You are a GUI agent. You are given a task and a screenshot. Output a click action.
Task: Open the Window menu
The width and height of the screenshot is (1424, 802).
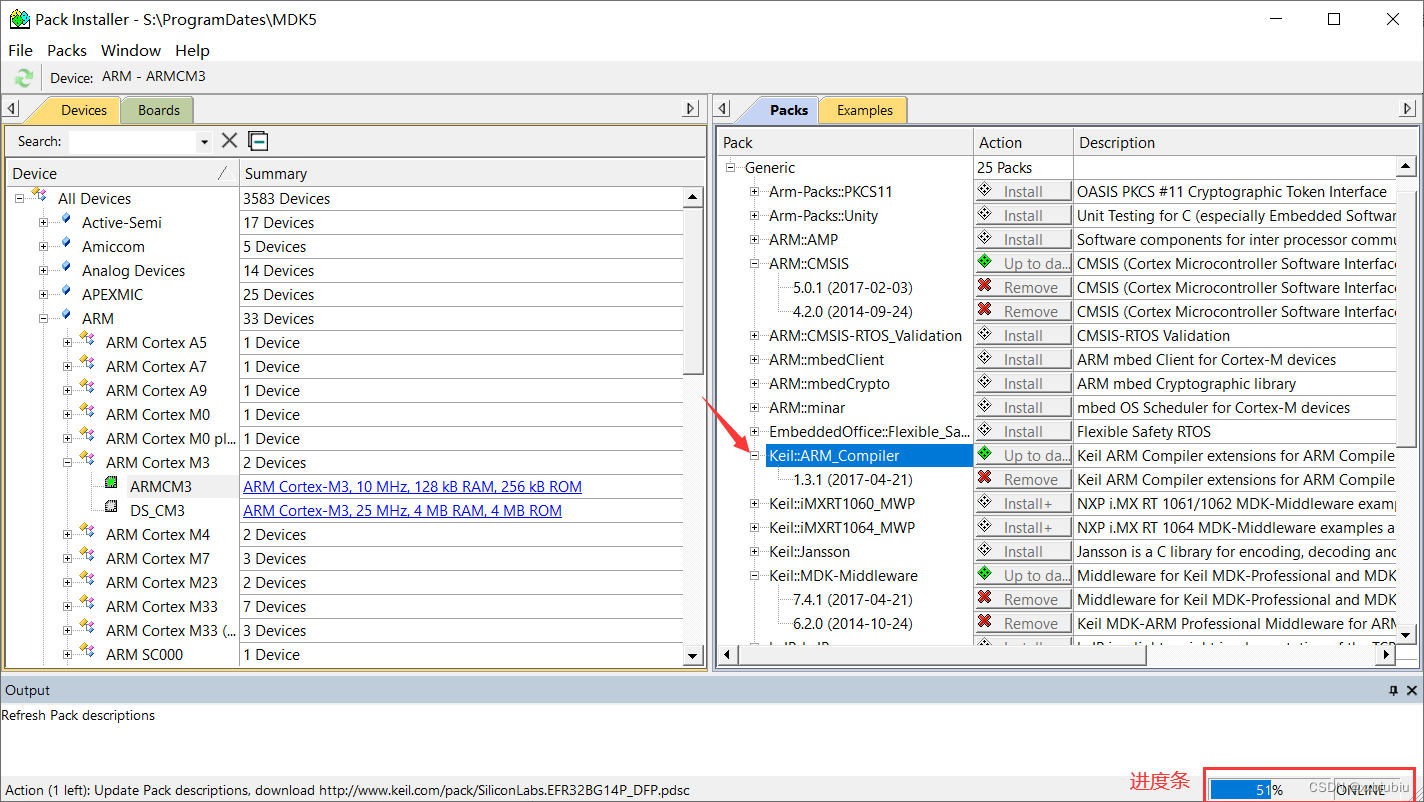pyautogui.click(x=131, y=50)
